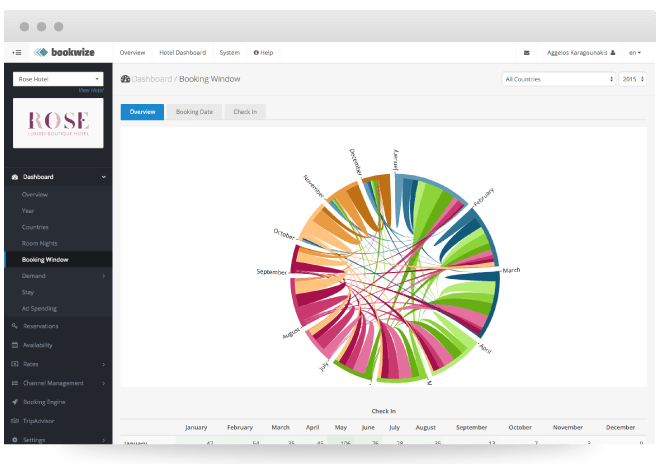Click the Check In table heading
660x464 pixels.
click(x=383, y=411)
